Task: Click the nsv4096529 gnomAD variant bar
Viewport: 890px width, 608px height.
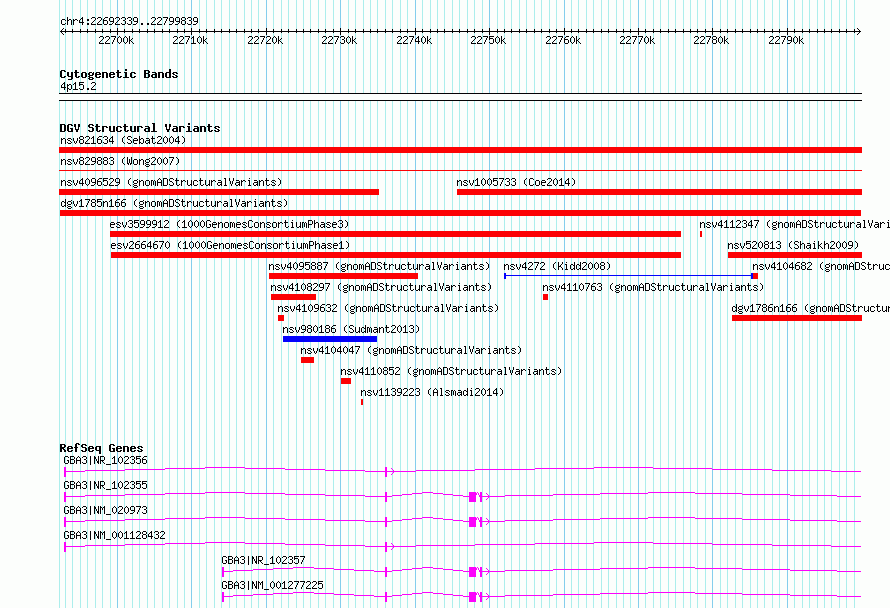Action: click(219, 192)
